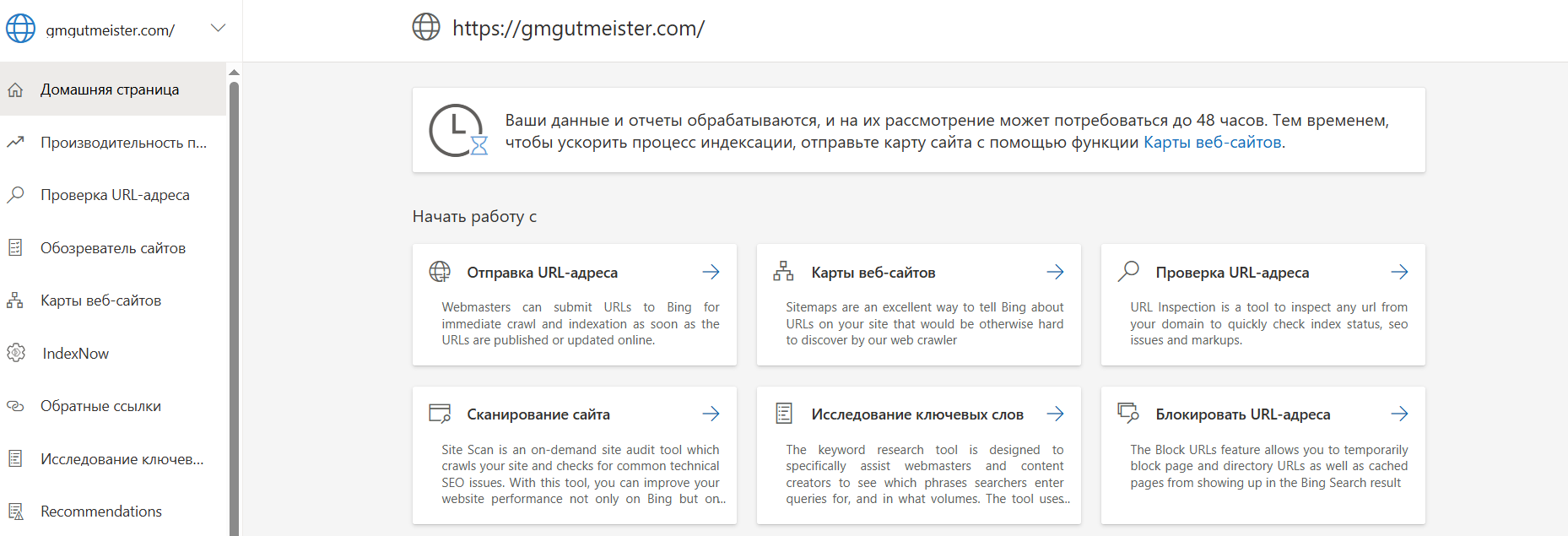Click sitemap icon on Карты веб-сайтов card
This screenshot has width=1568, height=536.
point(783,271)
